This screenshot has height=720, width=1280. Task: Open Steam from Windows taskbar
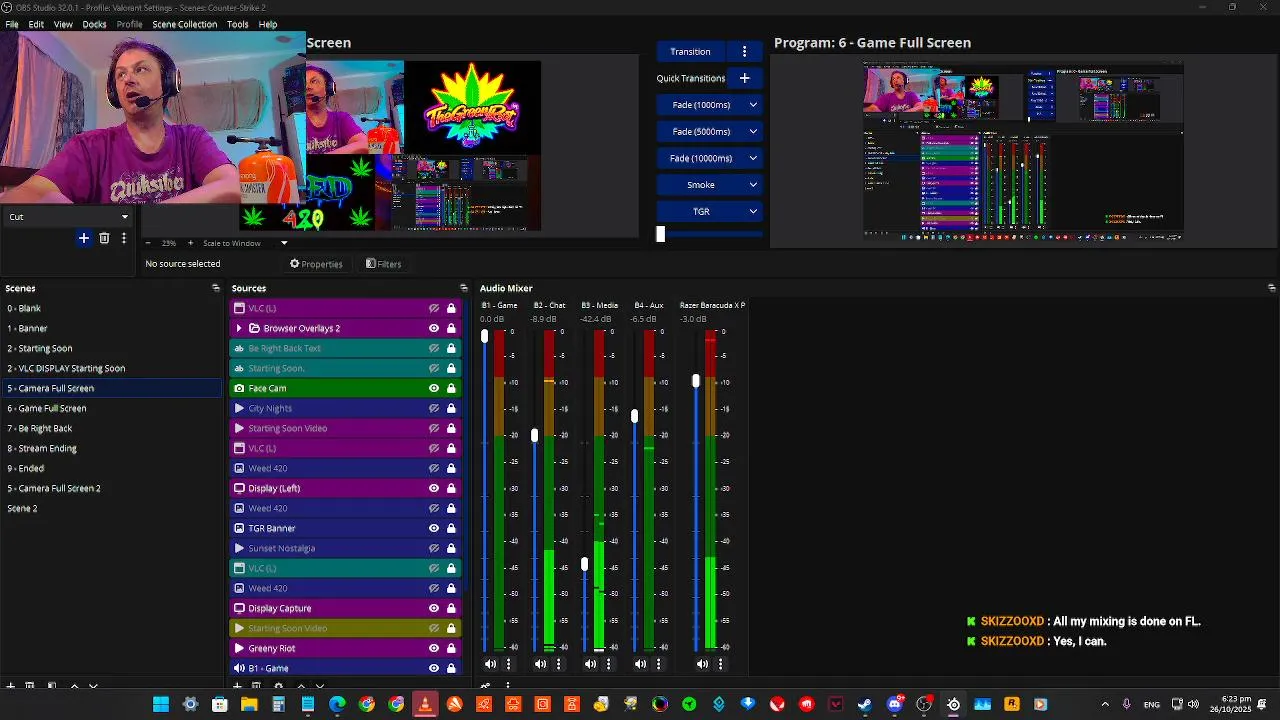click(864, 704)
